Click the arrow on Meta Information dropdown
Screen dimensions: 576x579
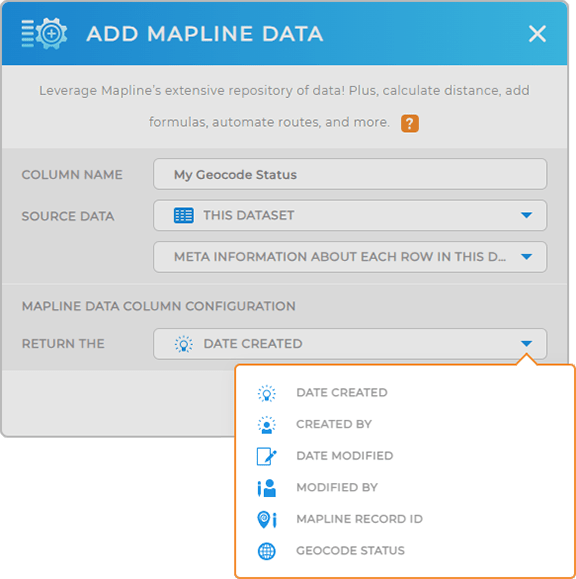[527, 257]
